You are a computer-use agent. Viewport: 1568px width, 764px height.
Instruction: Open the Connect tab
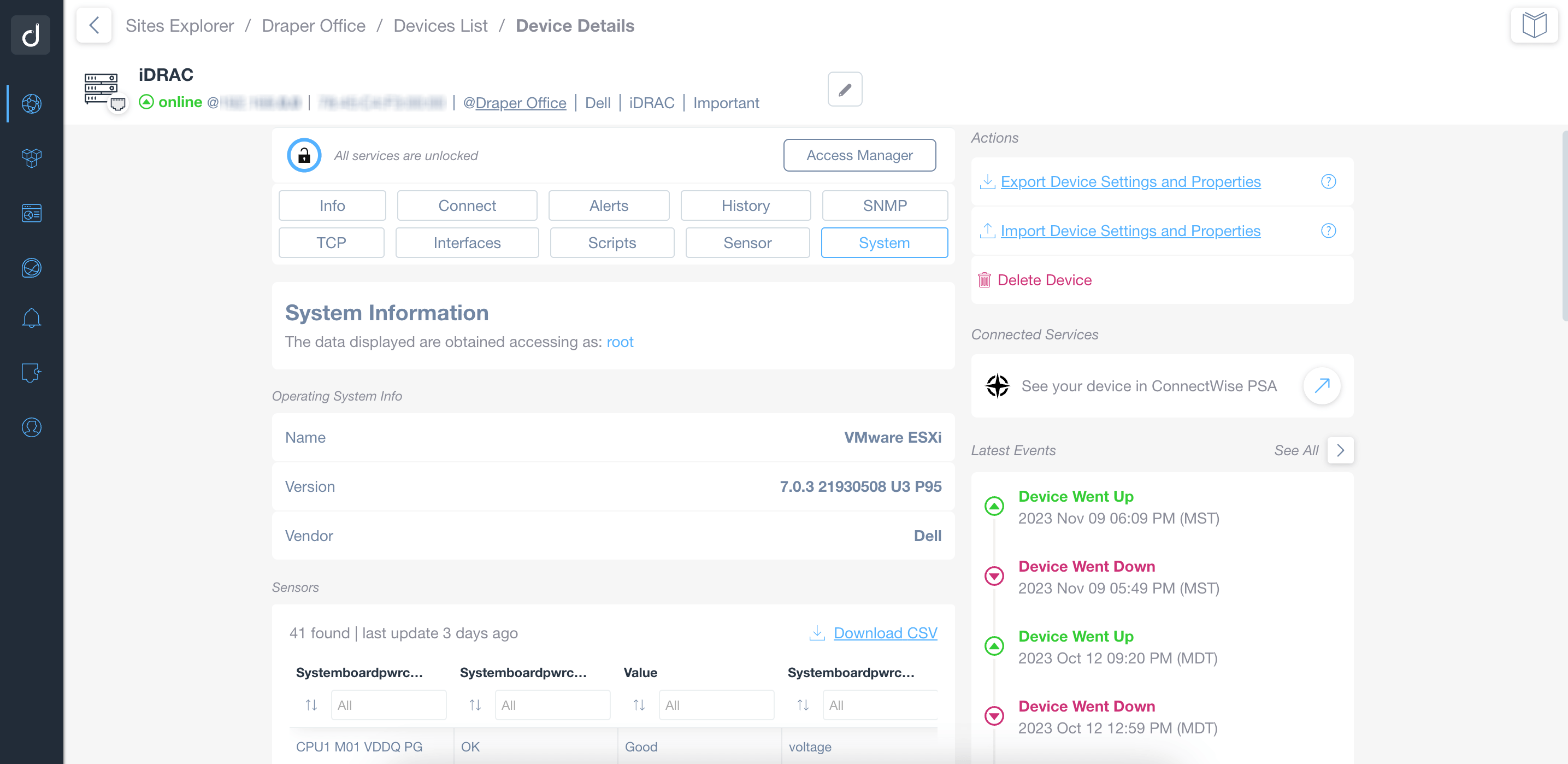click(x=467, y=206)
